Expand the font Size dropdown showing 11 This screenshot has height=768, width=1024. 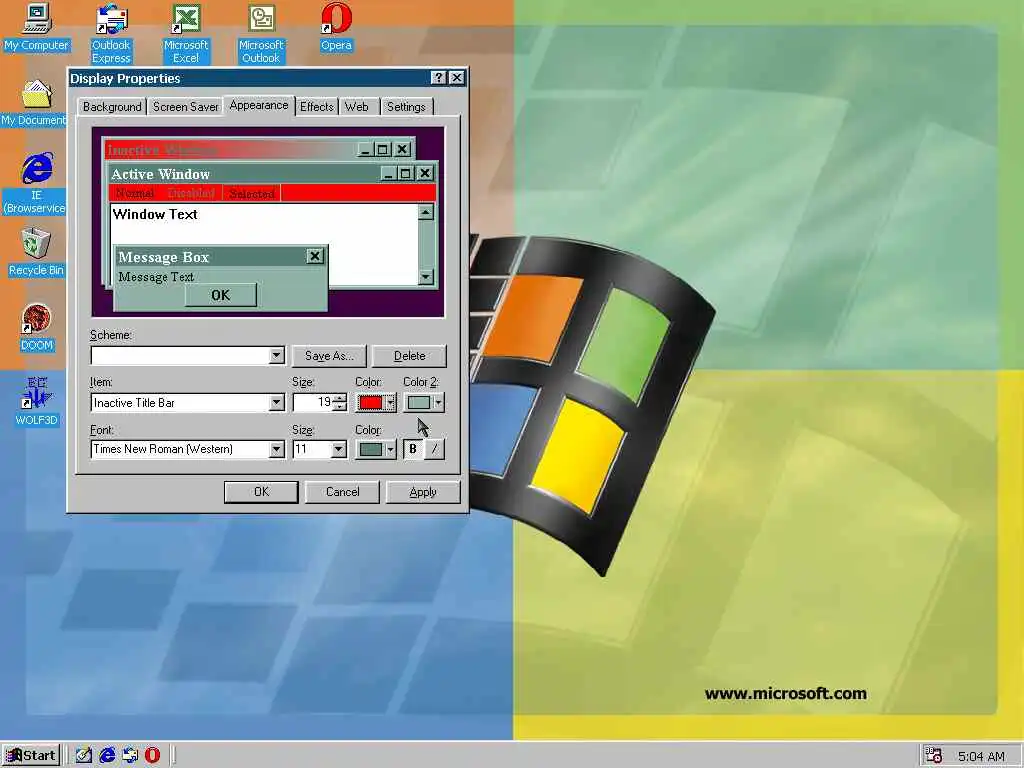click(x=338, y=449)
